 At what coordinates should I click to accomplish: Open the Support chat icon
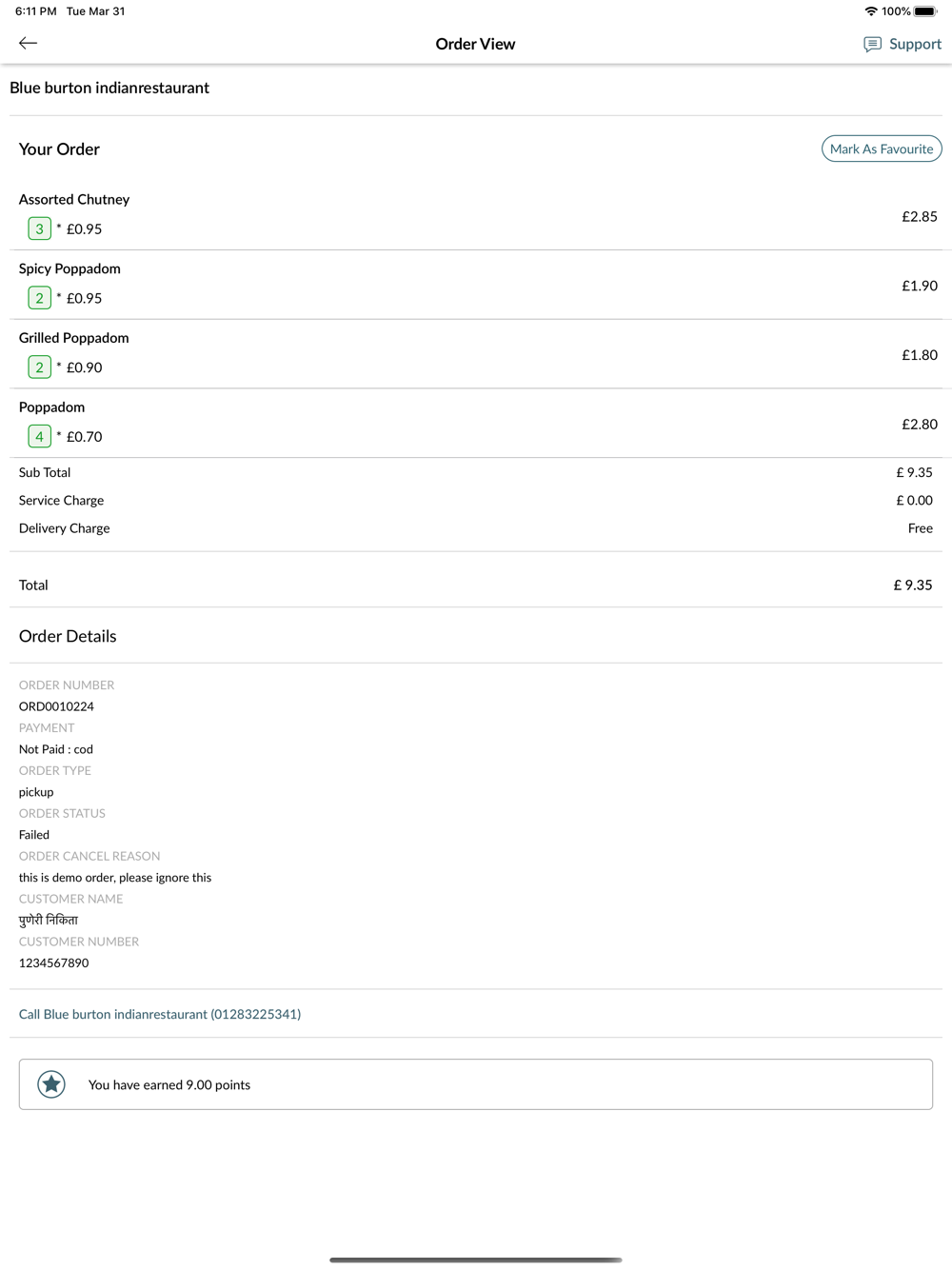point(872,44)
